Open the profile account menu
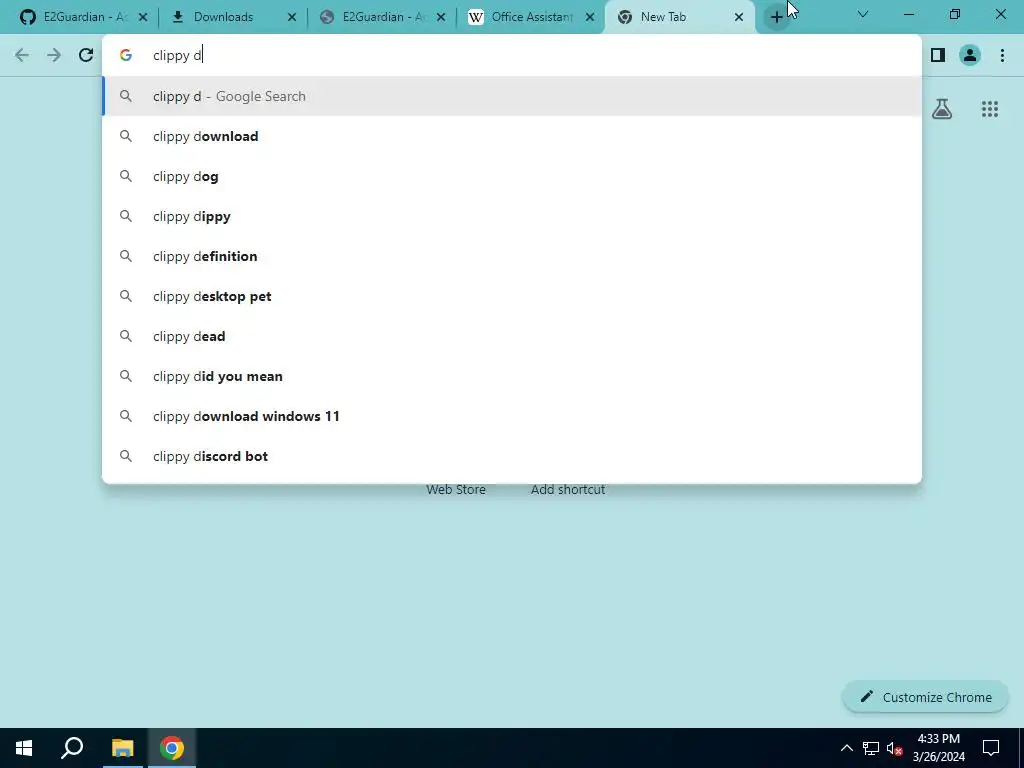This screenshot has height=768, width=1024. point(970,56)
